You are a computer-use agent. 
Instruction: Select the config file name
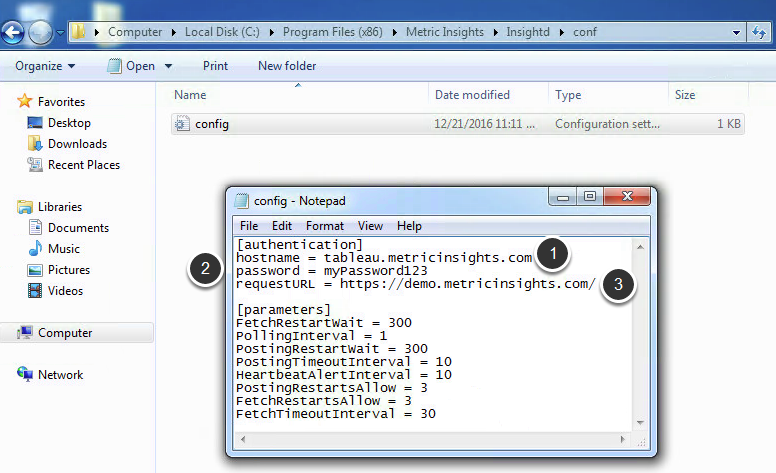click(212, 124)
